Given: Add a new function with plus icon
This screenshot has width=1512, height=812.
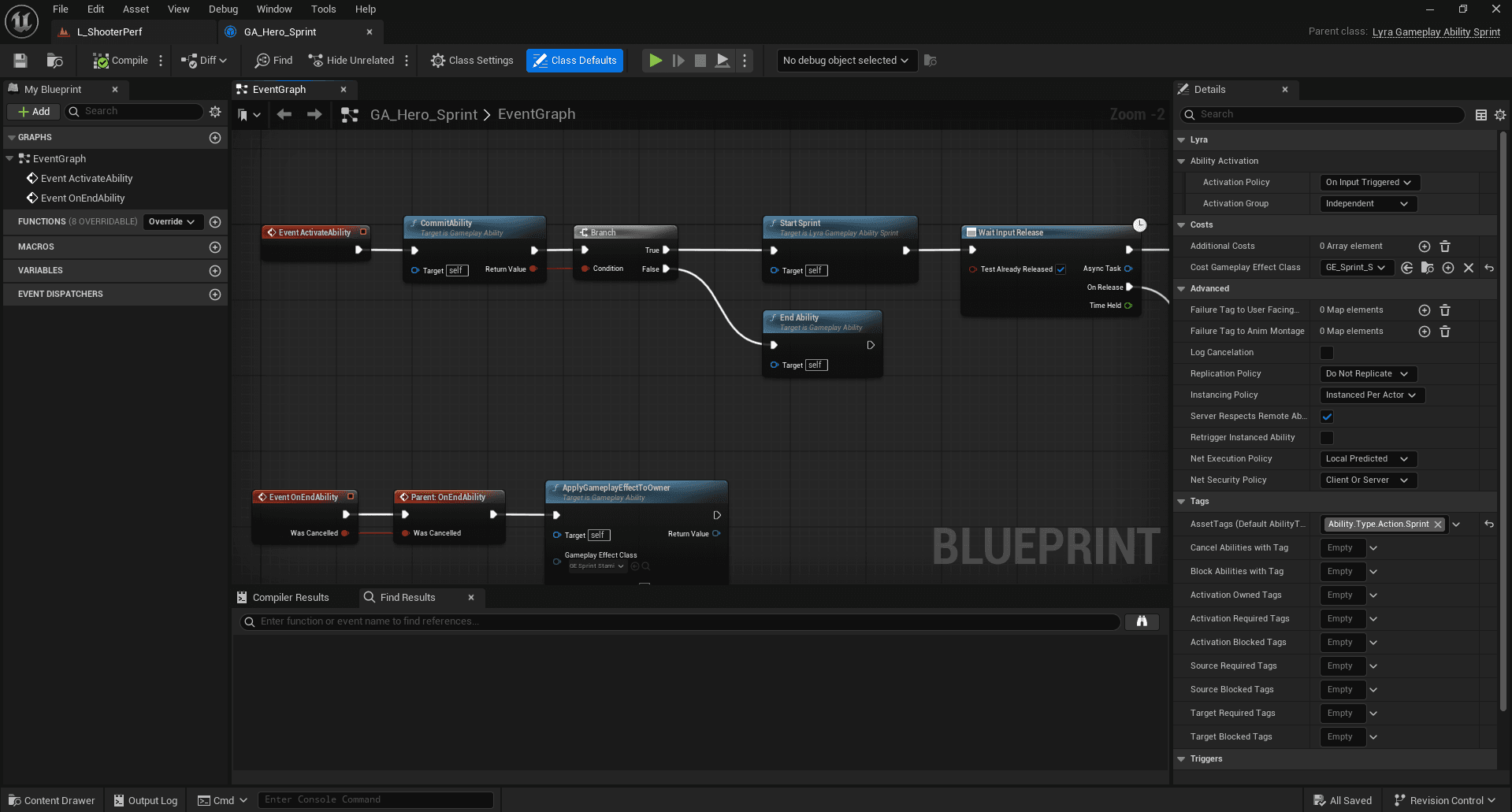Looking at the screenshot, I should [x=215, y=222].
